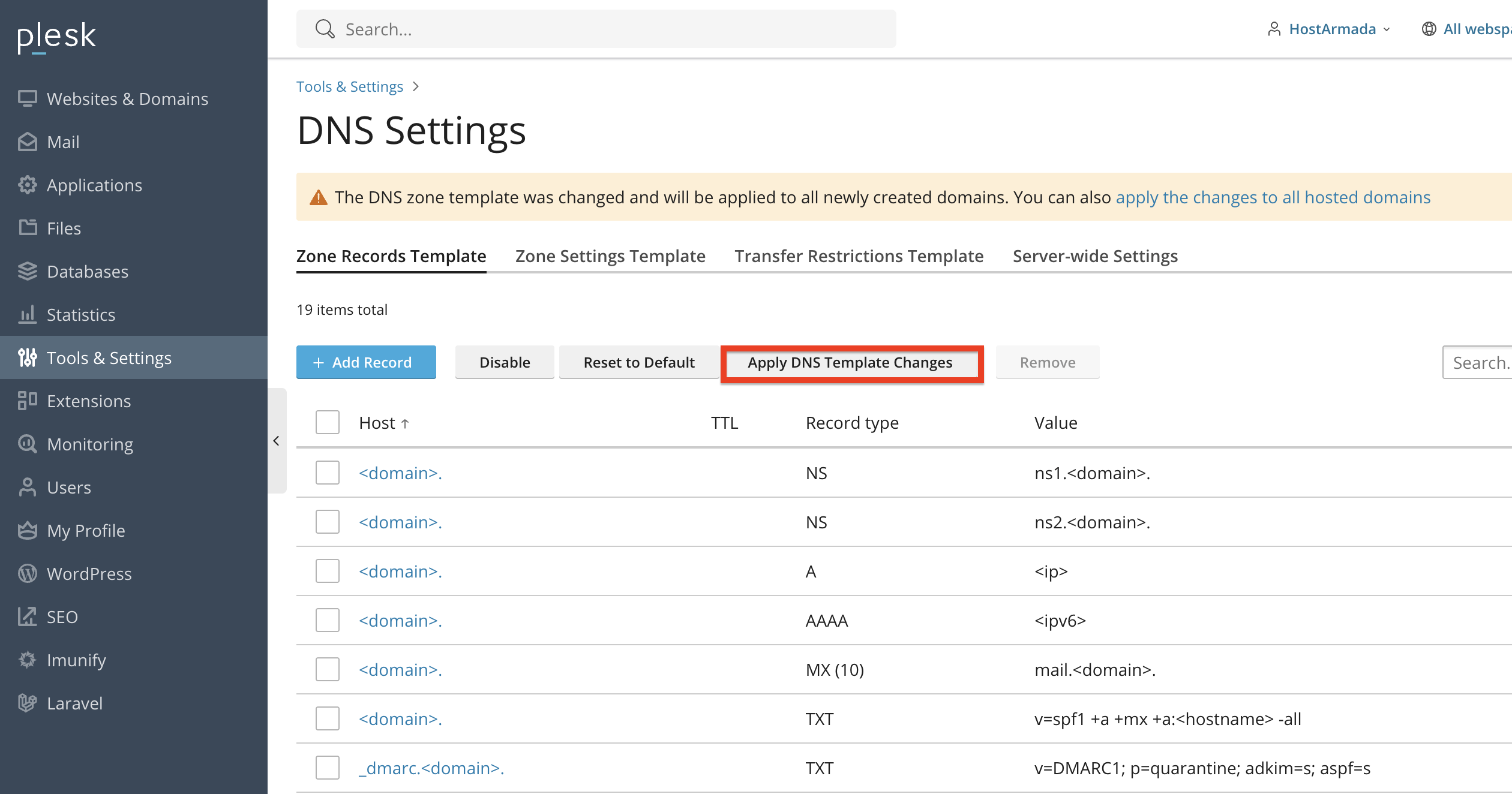Click the records list search box

tap(1477, 363)
